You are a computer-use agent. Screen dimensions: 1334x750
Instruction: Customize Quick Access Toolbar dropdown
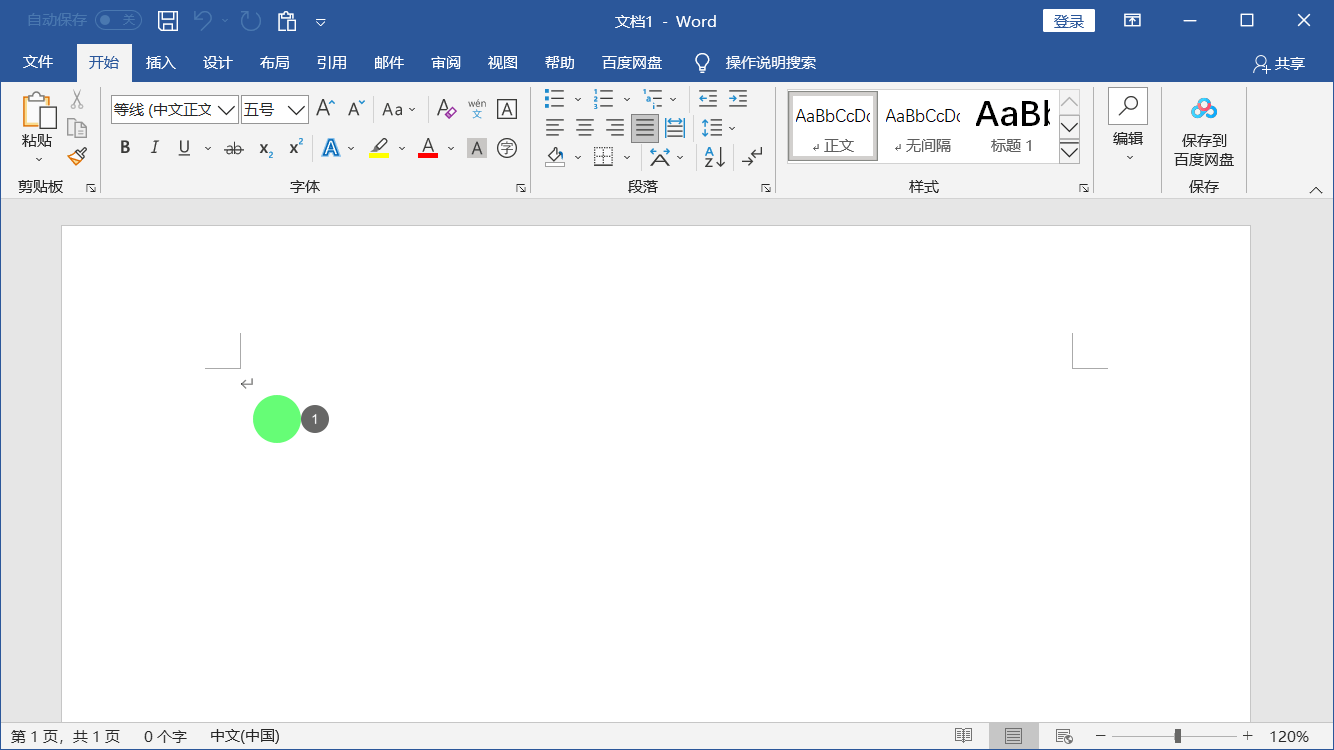click(321, 21)
